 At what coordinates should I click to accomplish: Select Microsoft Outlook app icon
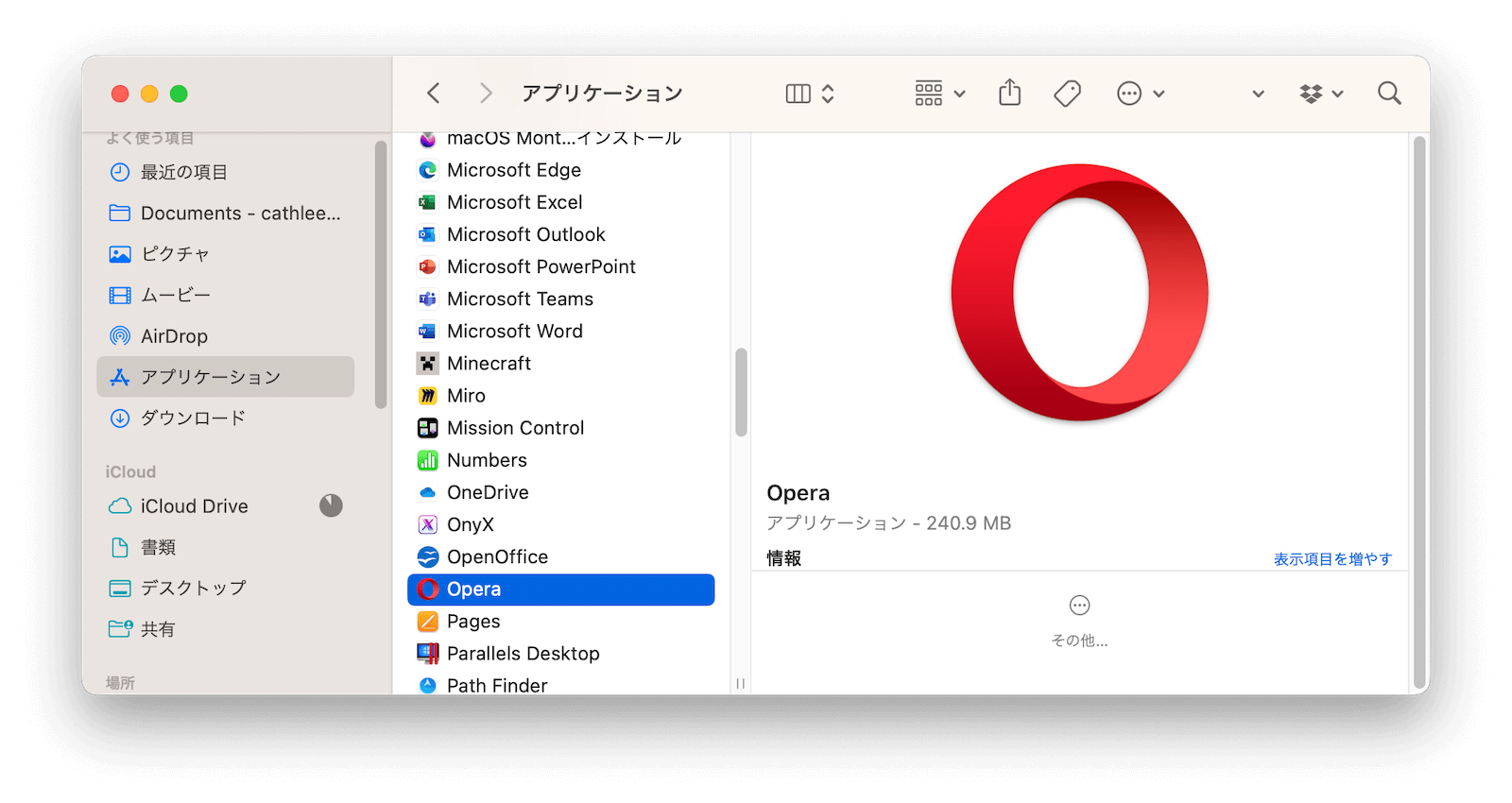point(428,234)
